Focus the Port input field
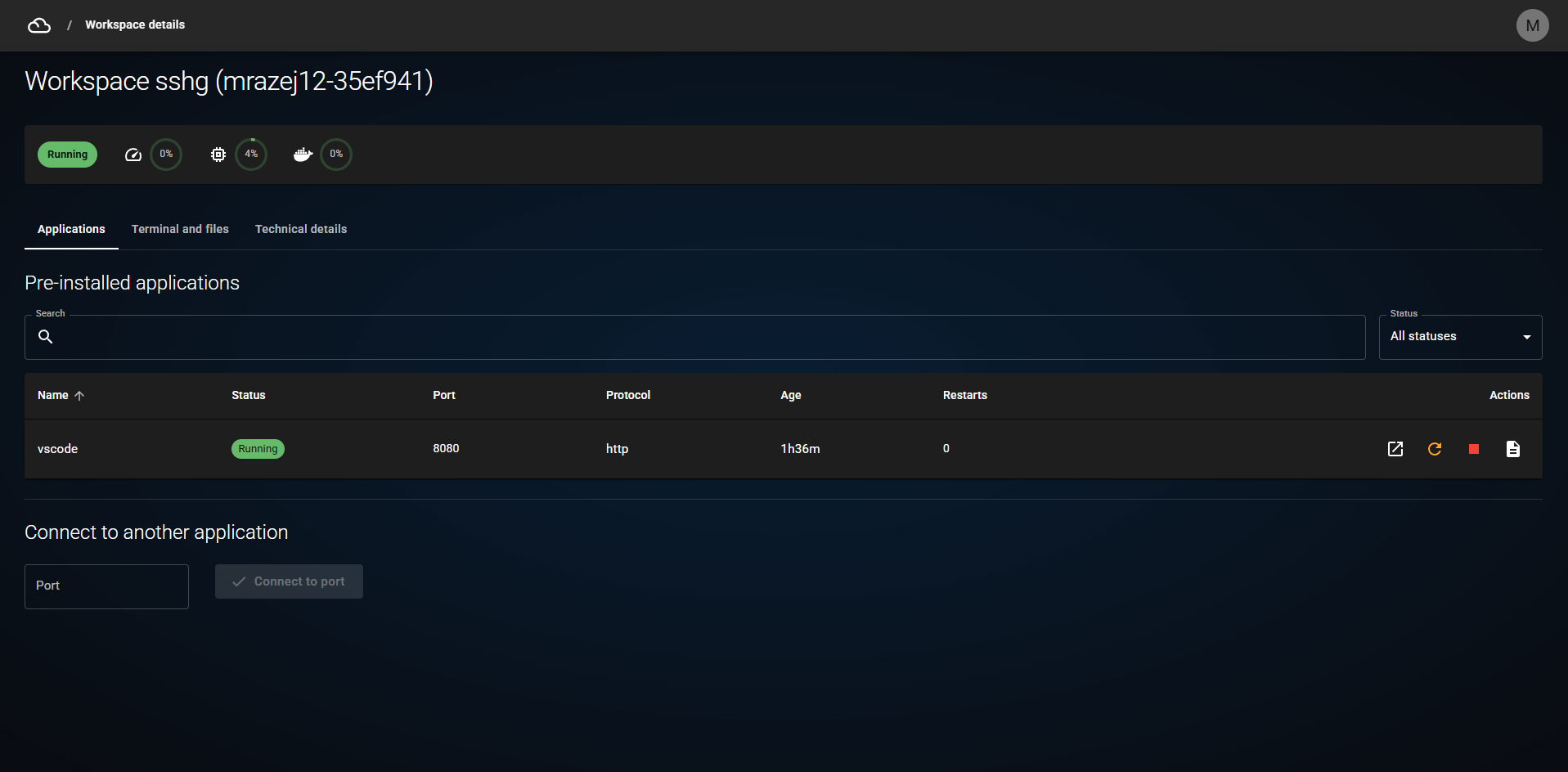Image resolution: width=1568 pixels, height=772 pixels. 106,586
